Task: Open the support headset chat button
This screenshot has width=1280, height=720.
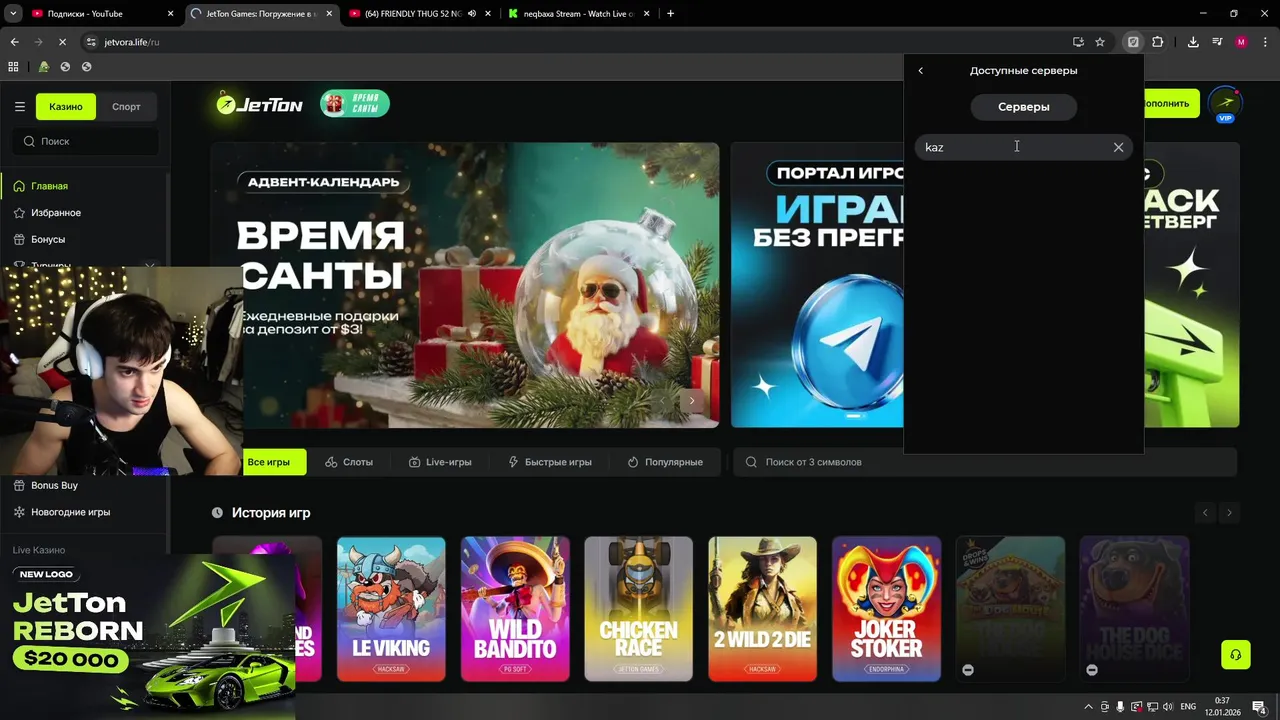Action: [1236, 655]
